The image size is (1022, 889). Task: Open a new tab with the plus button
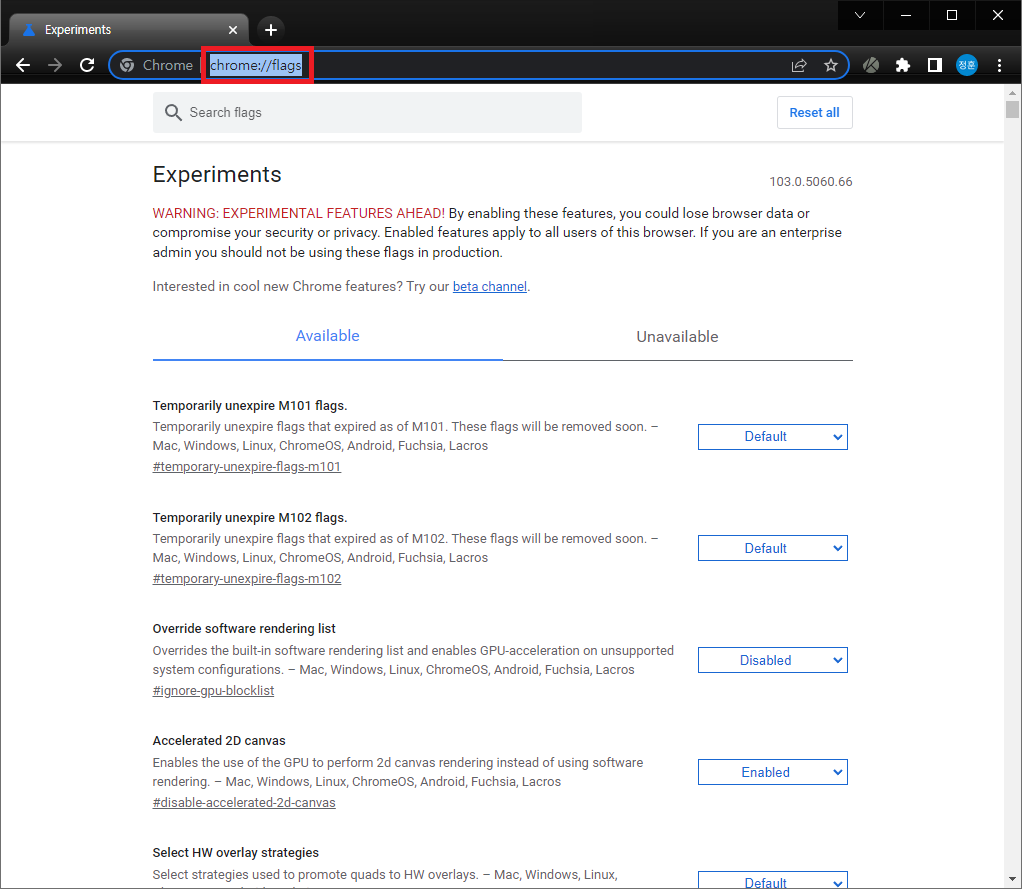[x=270, y=29]
